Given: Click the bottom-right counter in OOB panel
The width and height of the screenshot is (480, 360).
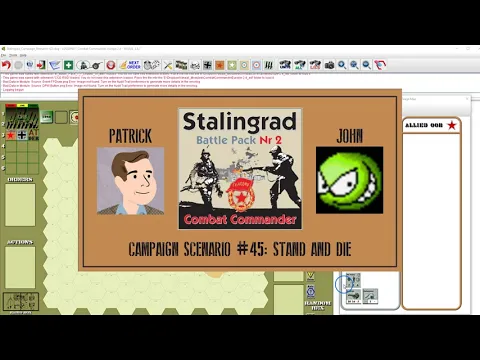Looking at the screenshot, I should (370, 296).
